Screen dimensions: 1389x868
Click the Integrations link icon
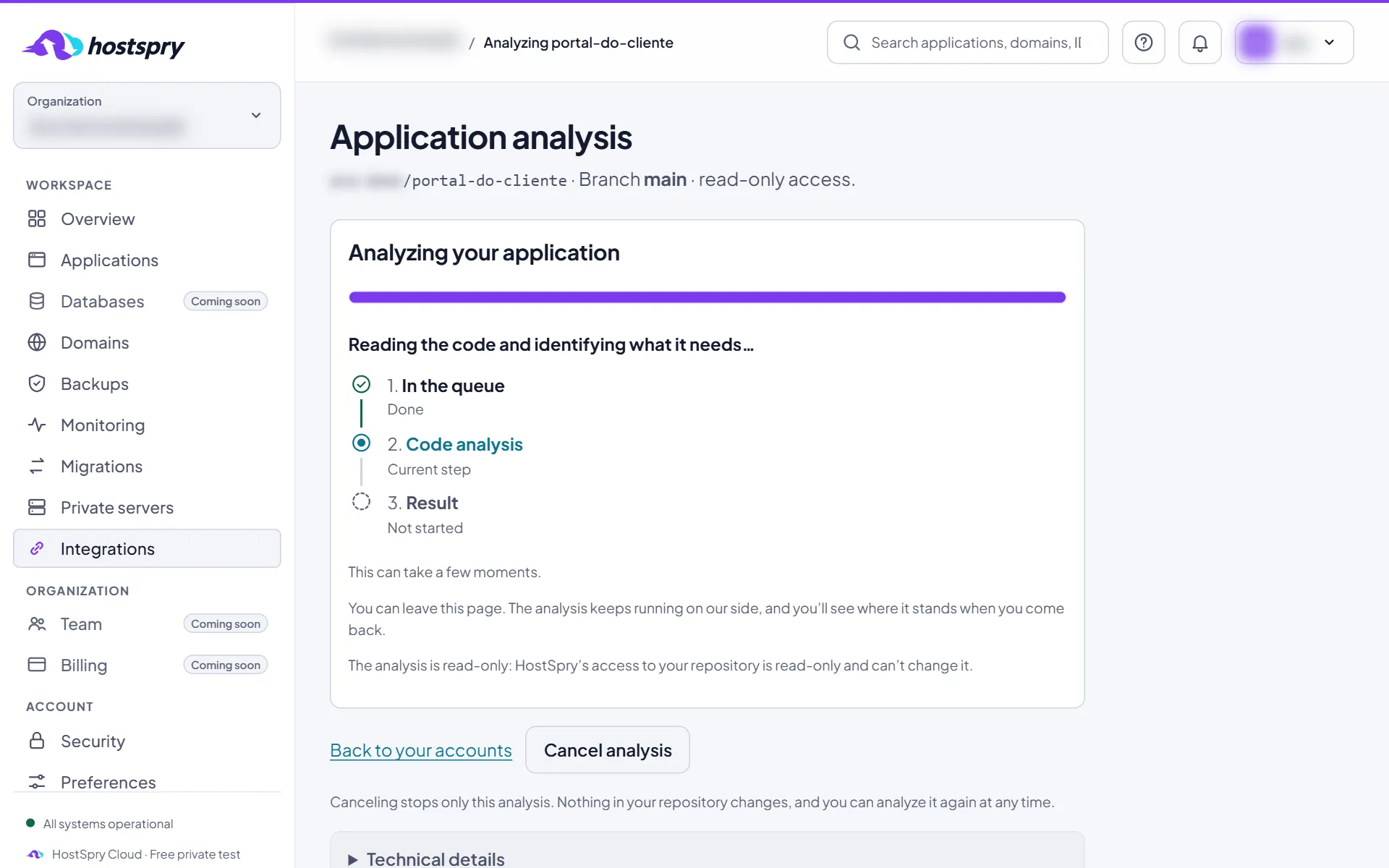point(37,548)
